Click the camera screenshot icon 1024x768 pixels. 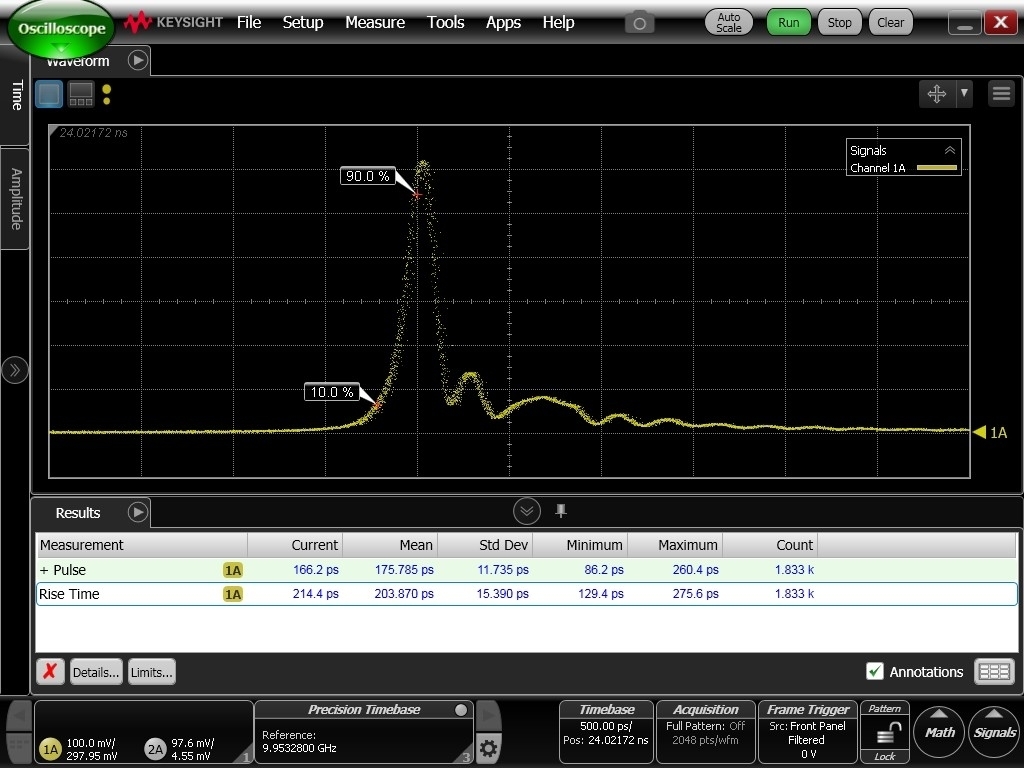[640, 23]
